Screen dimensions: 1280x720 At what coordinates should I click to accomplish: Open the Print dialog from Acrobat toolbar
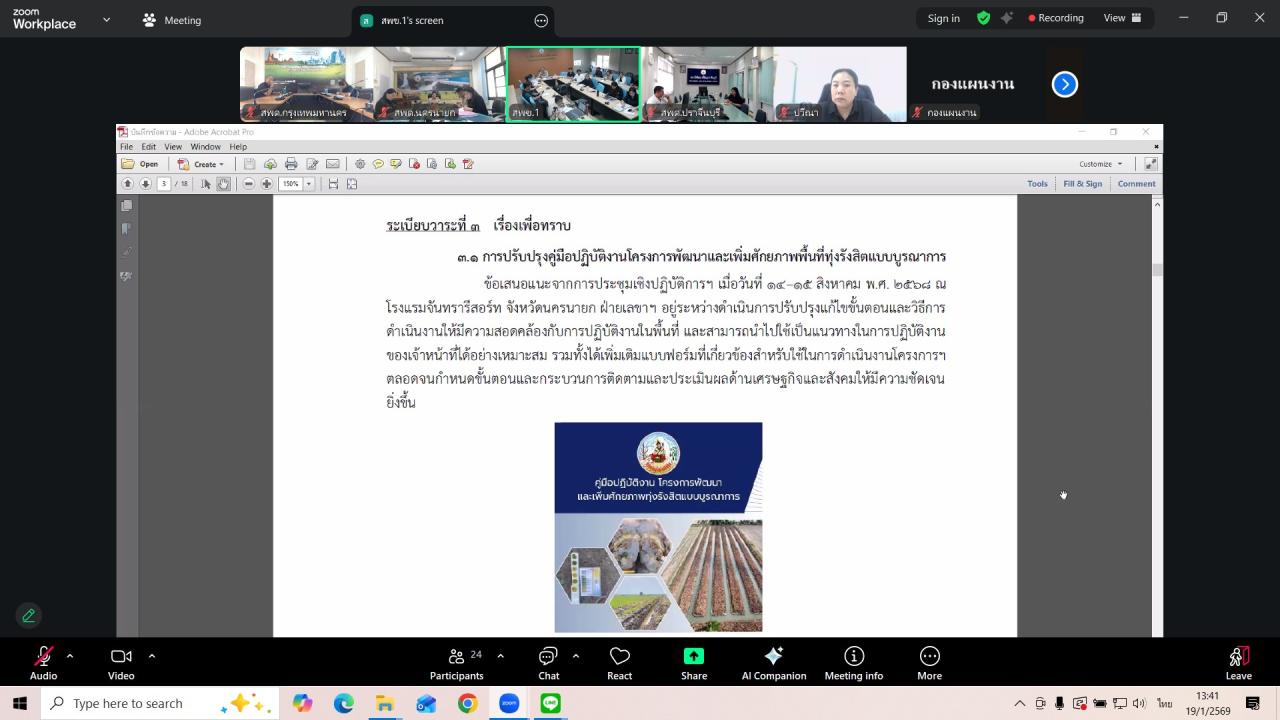(x=290, y=163)
